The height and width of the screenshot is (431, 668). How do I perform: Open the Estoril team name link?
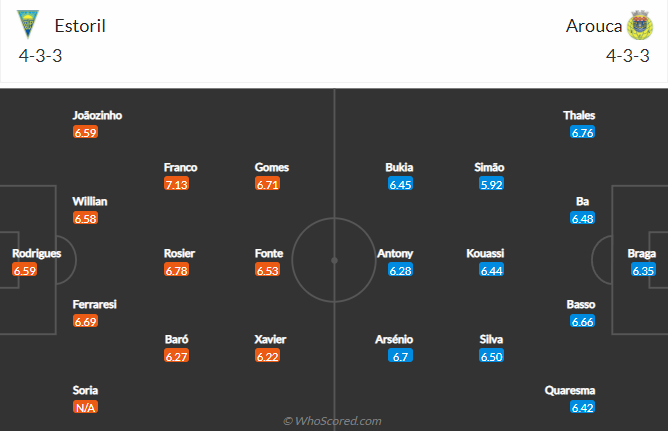[x=80, y=26]
